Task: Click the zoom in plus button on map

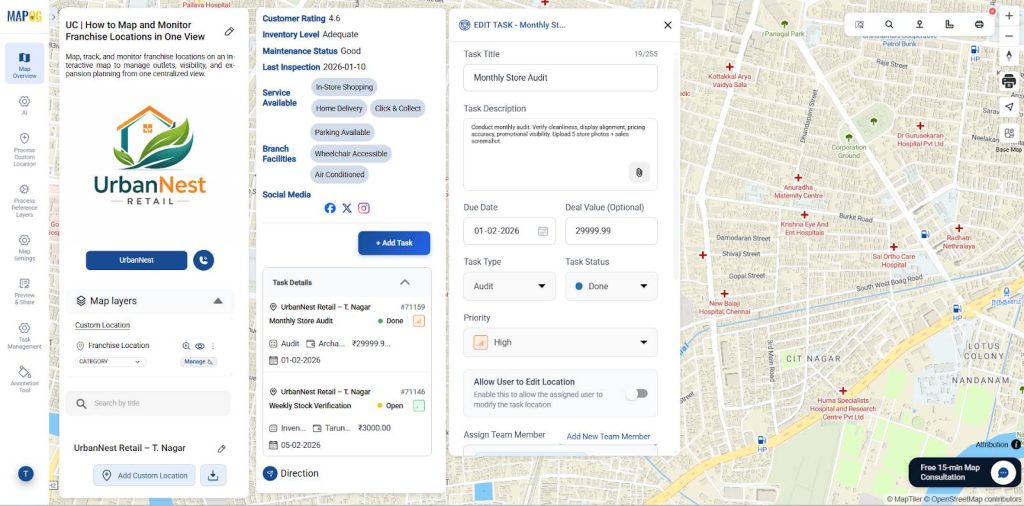Action: (1009, 16)
